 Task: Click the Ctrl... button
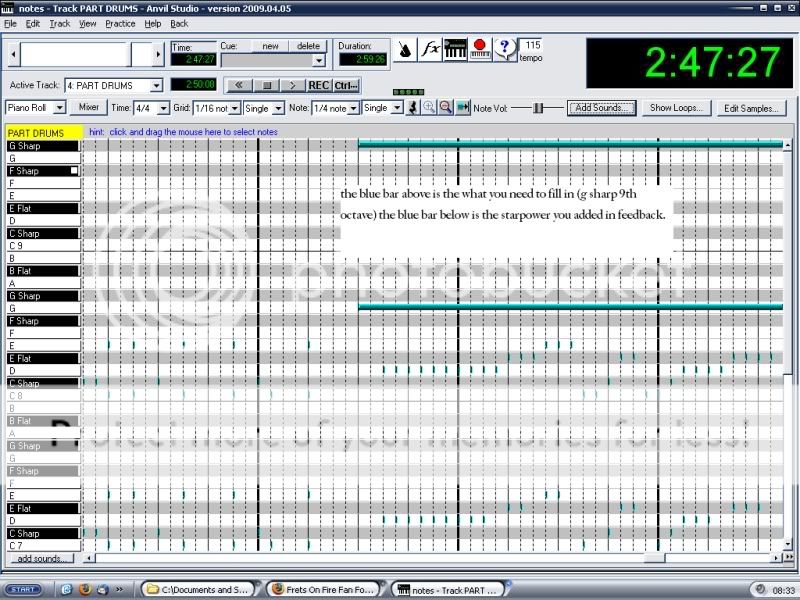click(346, 85)
